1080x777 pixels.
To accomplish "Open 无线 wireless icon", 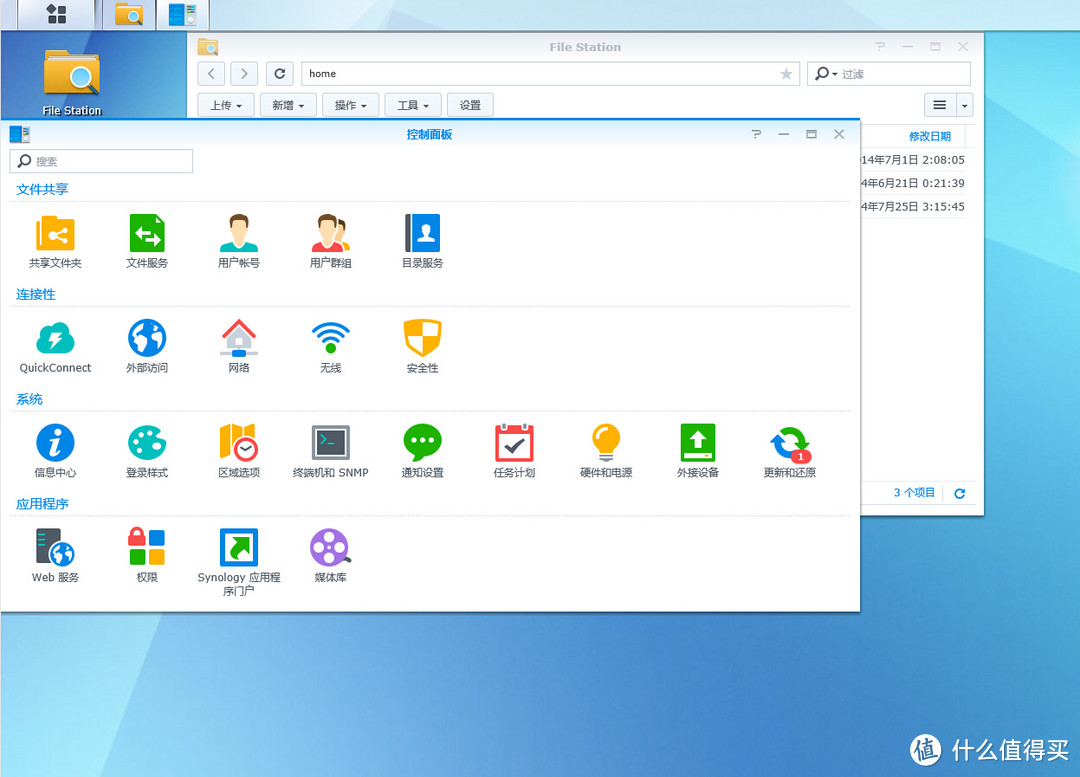I will tap(331, 346).
